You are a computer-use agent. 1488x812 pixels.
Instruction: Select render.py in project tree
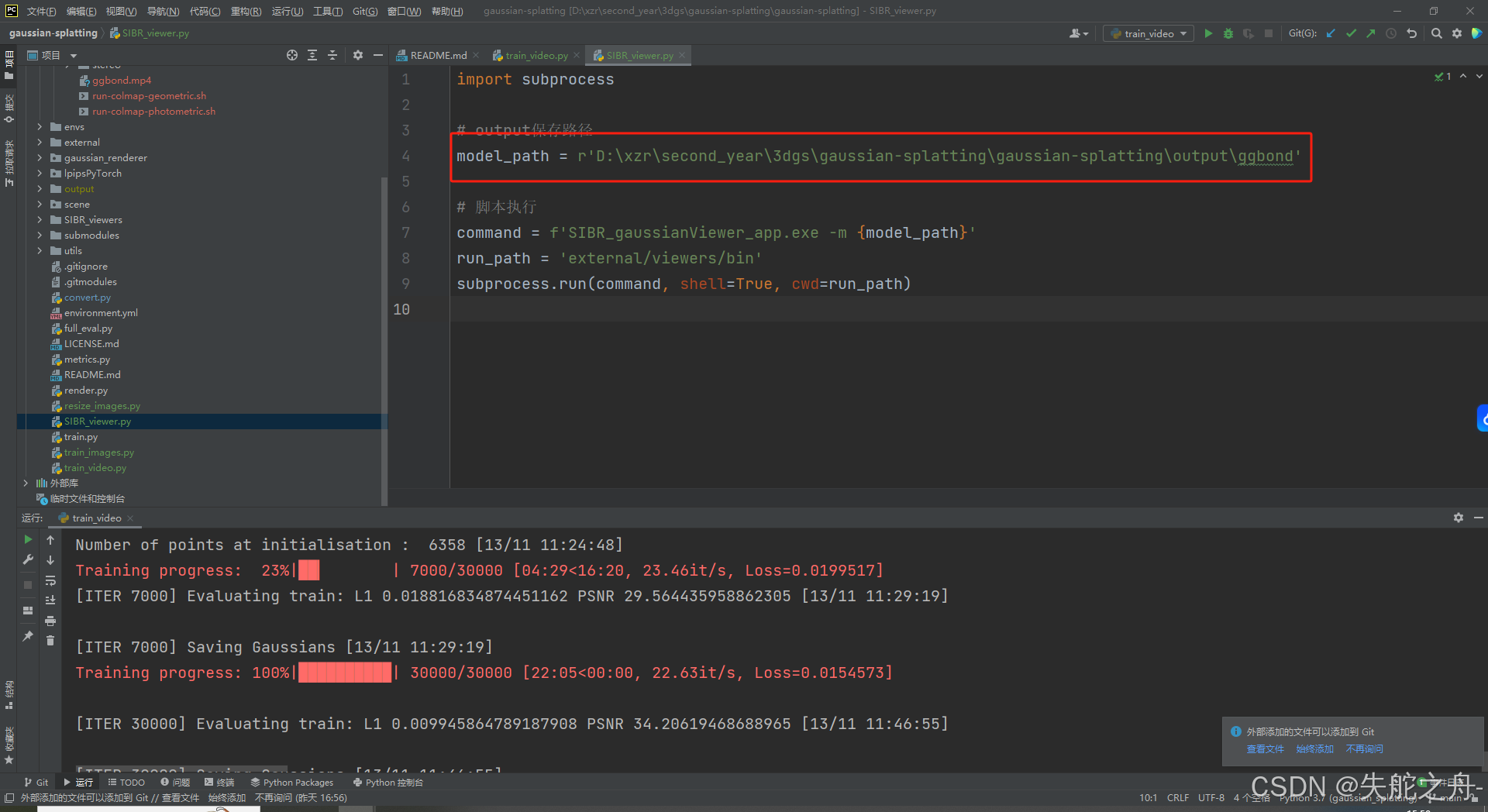(x=85, y=390)
